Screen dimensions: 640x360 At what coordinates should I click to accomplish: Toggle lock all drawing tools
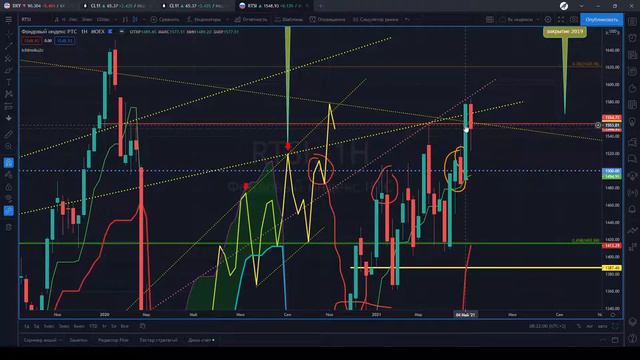[x=9, y=187]
